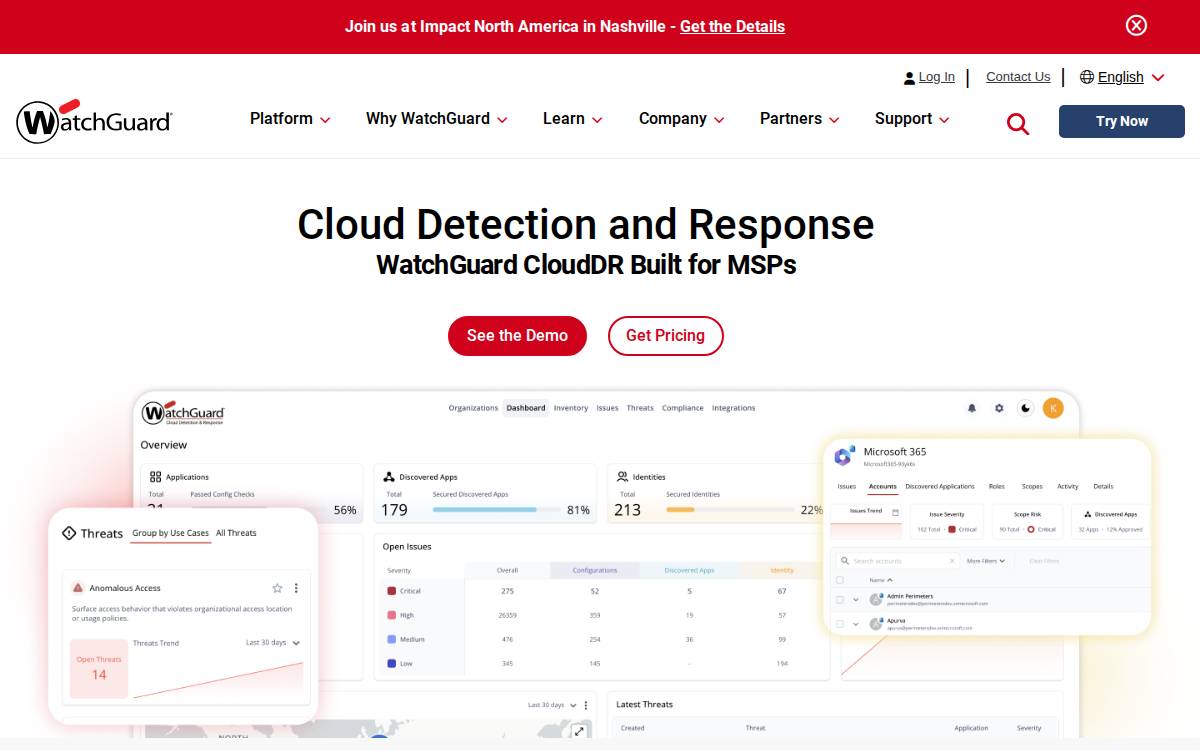This screenshot has height=750, width=1200.
Task: Select the Integrations tab in dashboard
Action: (x=734, y=408)
